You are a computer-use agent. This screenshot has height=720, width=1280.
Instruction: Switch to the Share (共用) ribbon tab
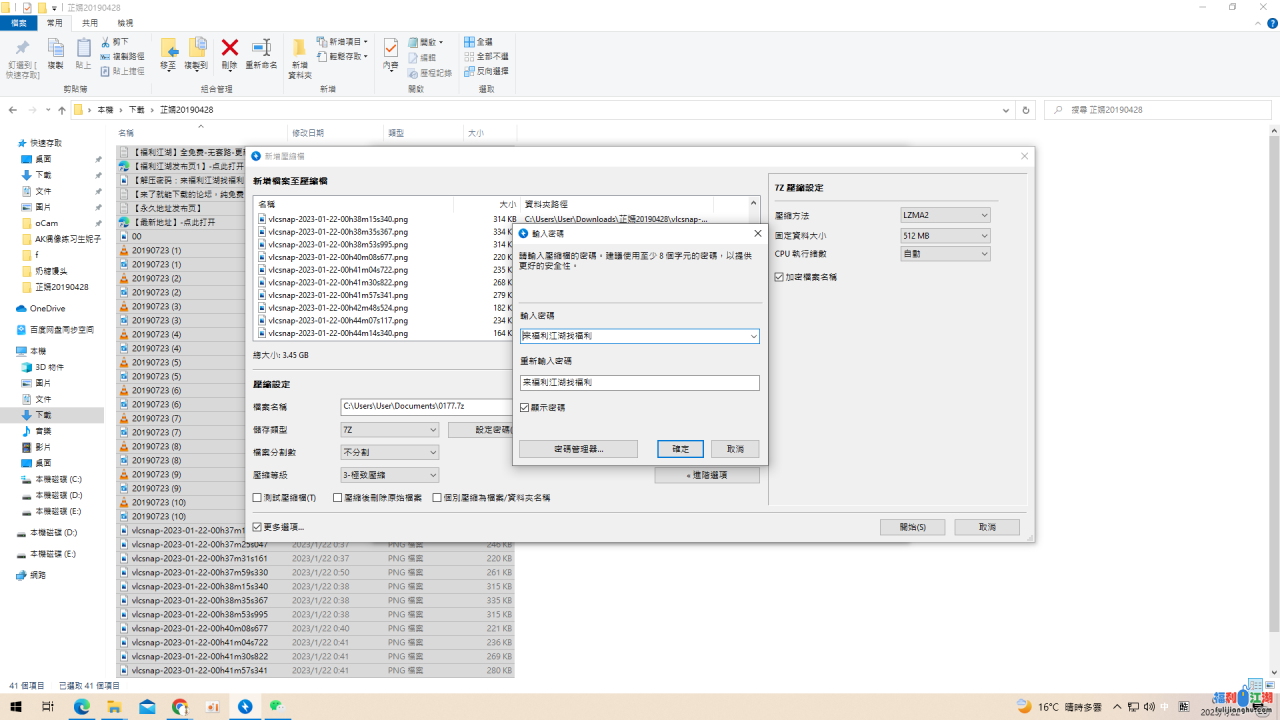click(90, 22)
